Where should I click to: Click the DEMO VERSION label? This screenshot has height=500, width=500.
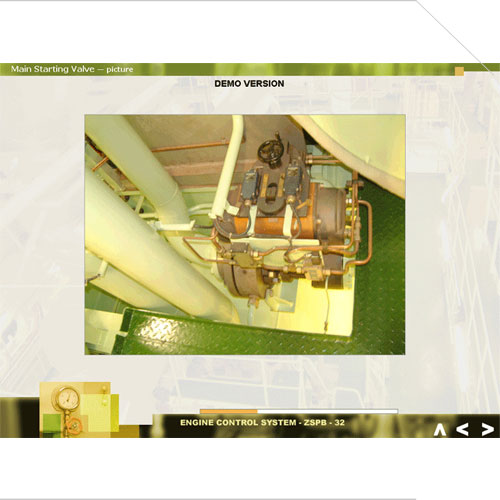click(249, 84)
